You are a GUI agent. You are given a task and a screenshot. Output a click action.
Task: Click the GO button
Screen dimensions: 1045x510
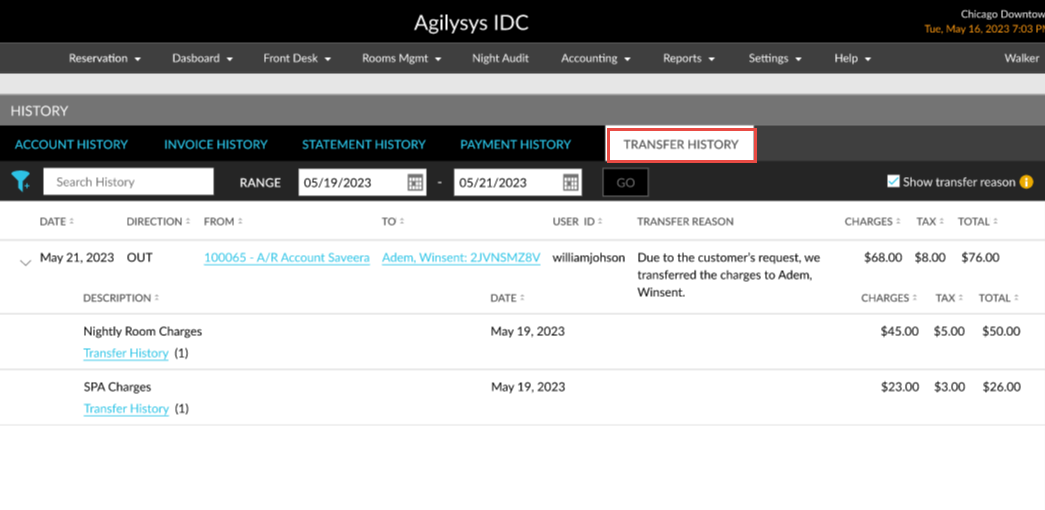tap(625, 183)
